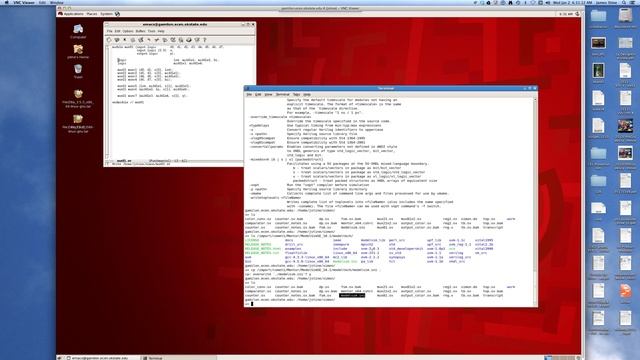Open Mac menu bar Window menu
This screenshot has width=640, height=360.
coord(57,2)
